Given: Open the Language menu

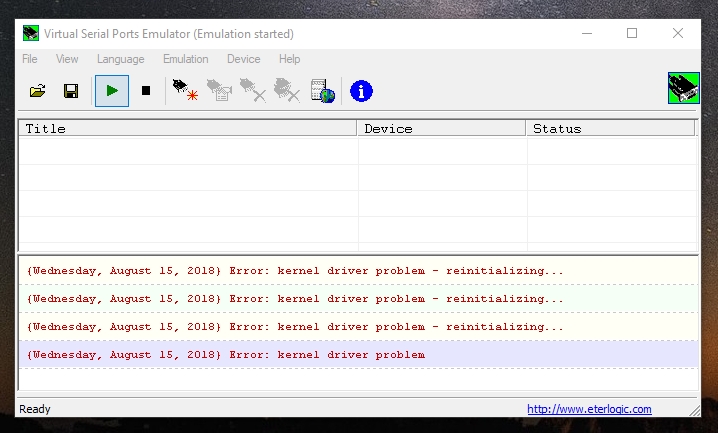Looking at the screenshot, I should [120, 59].
